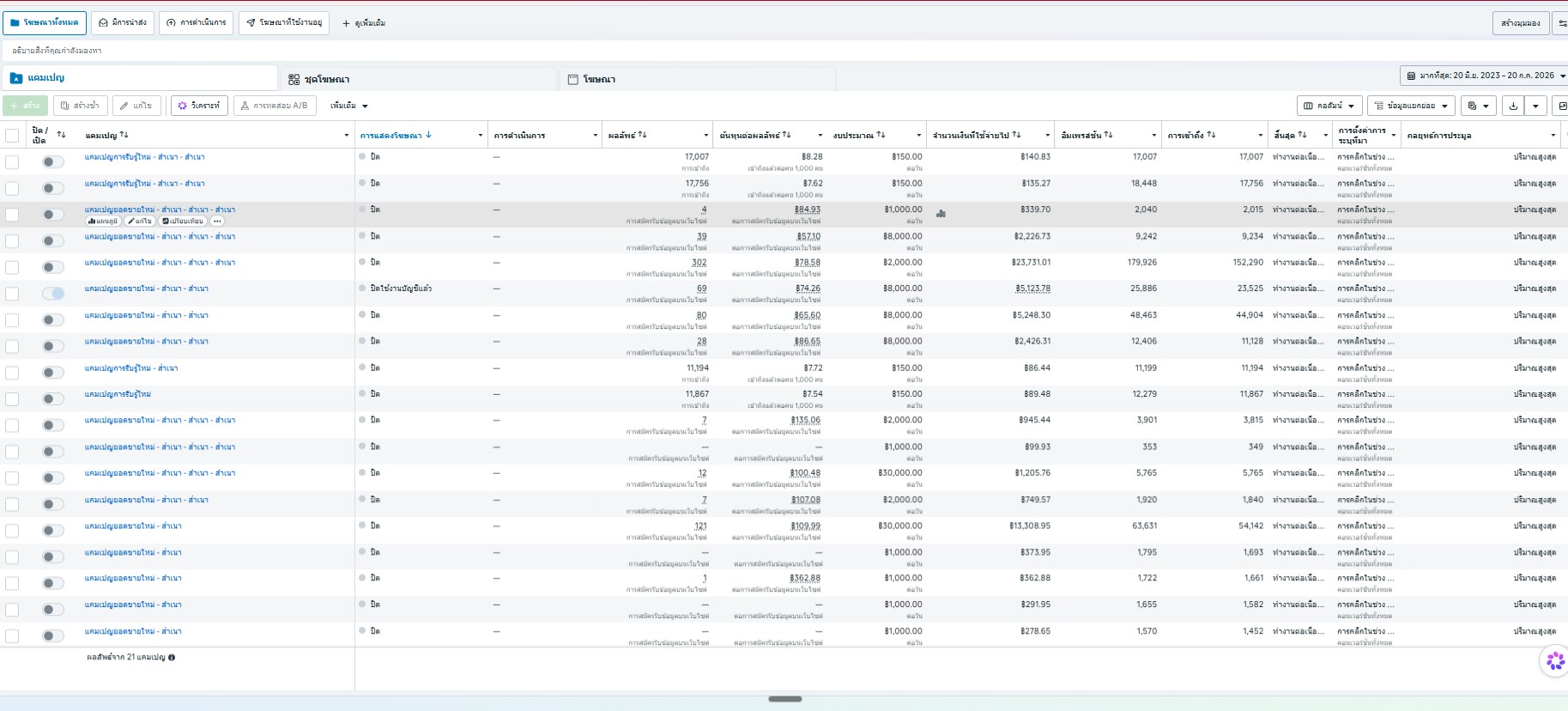Switch to the ชุดโฆษณา ad sets tab
This screenshot has height=711, width=1568.
419,79
